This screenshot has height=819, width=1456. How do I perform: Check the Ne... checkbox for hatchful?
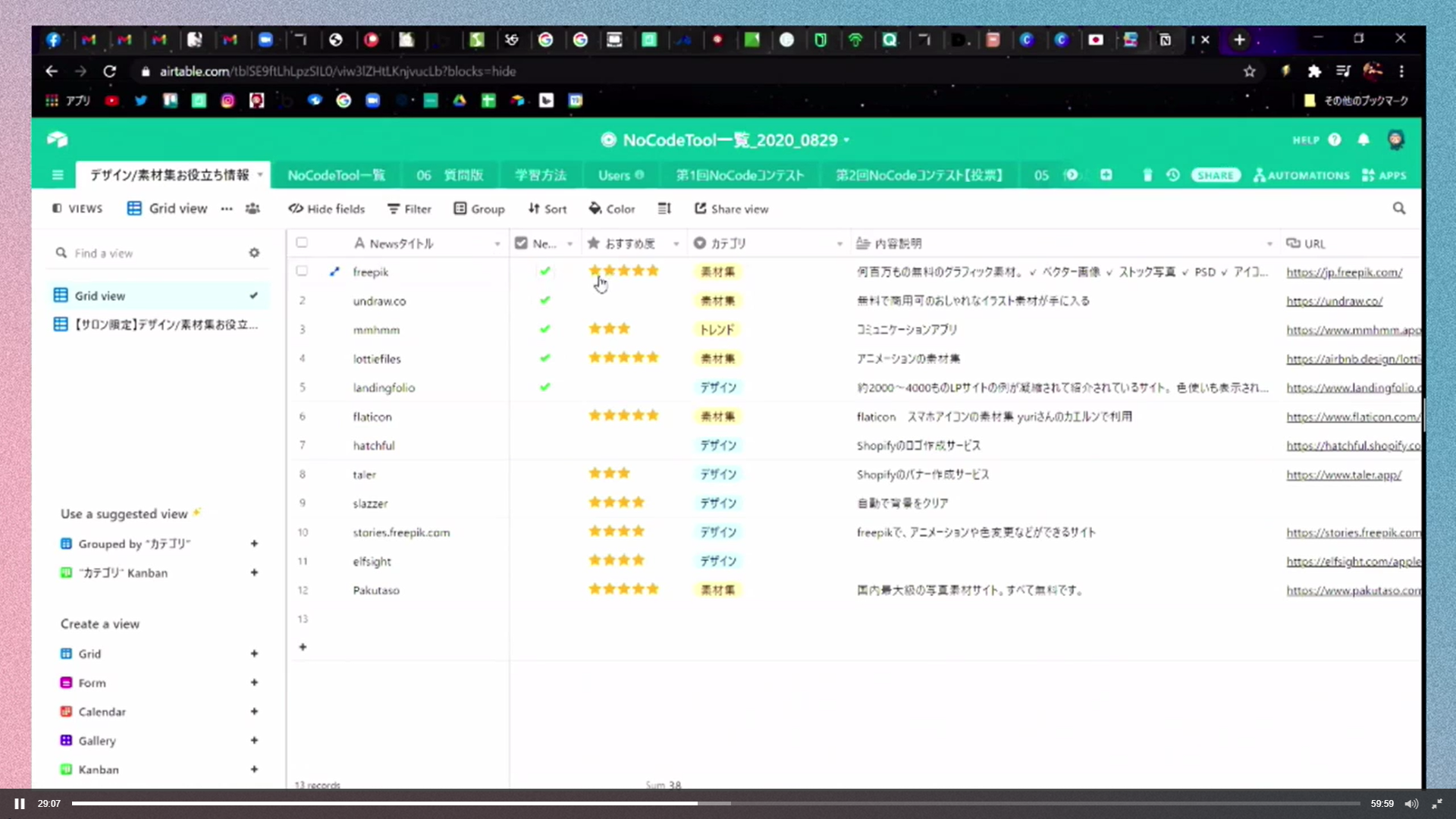[x=544, y=445]
